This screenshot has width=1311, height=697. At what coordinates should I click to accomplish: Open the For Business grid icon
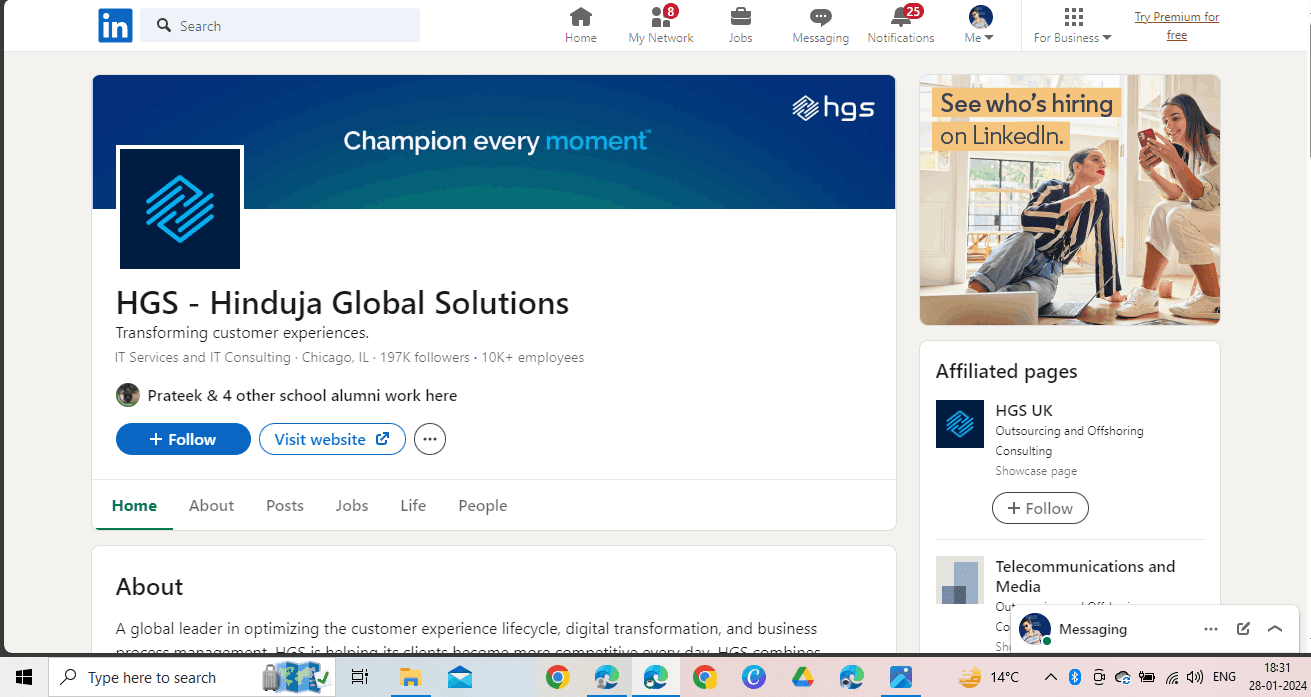1072,18
